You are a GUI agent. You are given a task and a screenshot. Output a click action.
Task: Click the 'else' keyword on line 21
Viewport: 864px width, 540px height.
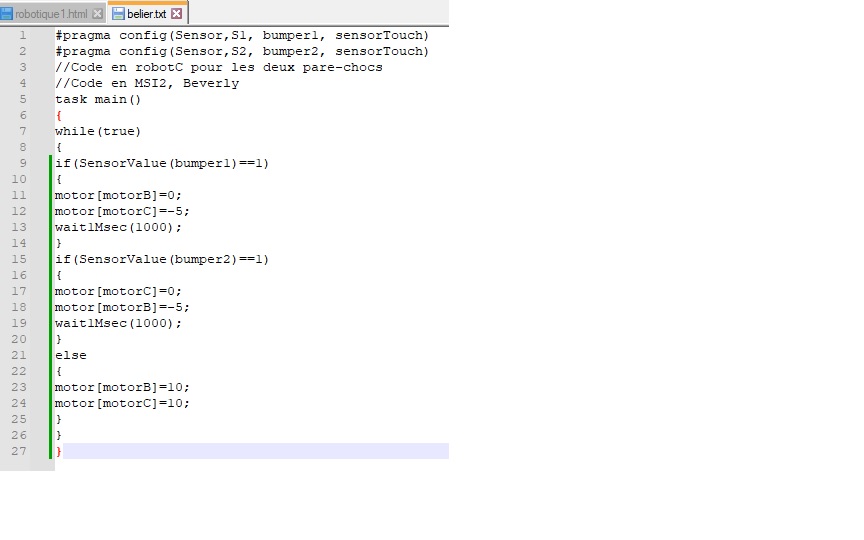pos(71,355)
